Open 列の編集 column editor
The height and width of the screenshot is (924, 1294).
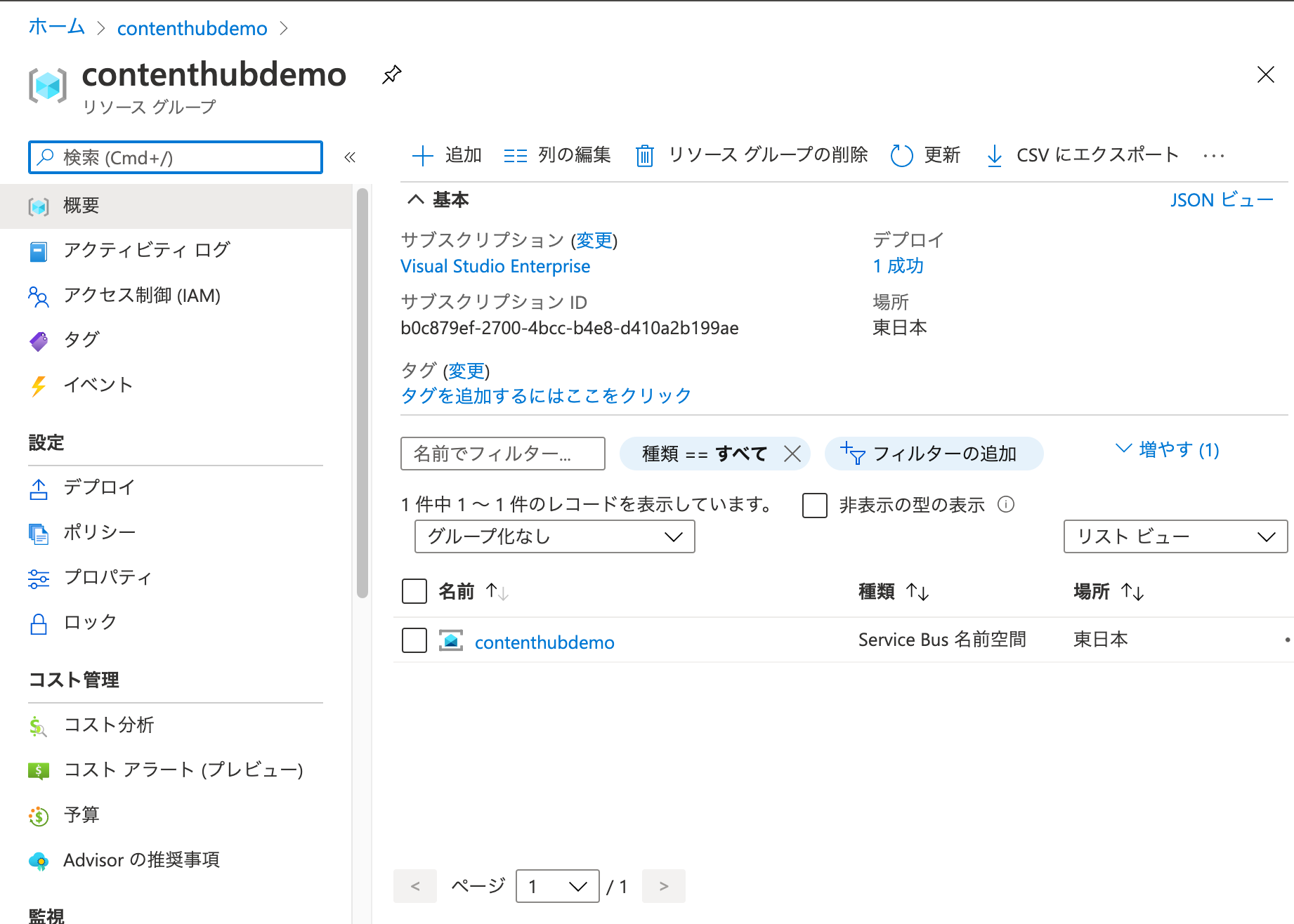point(557,155)
